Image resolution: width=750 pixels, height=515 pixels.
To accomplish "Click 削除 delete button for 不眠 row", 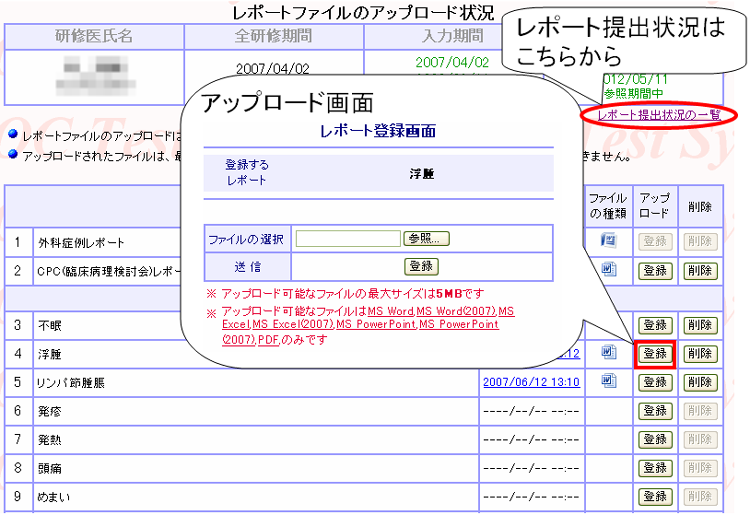I will [x=700, y=325].
